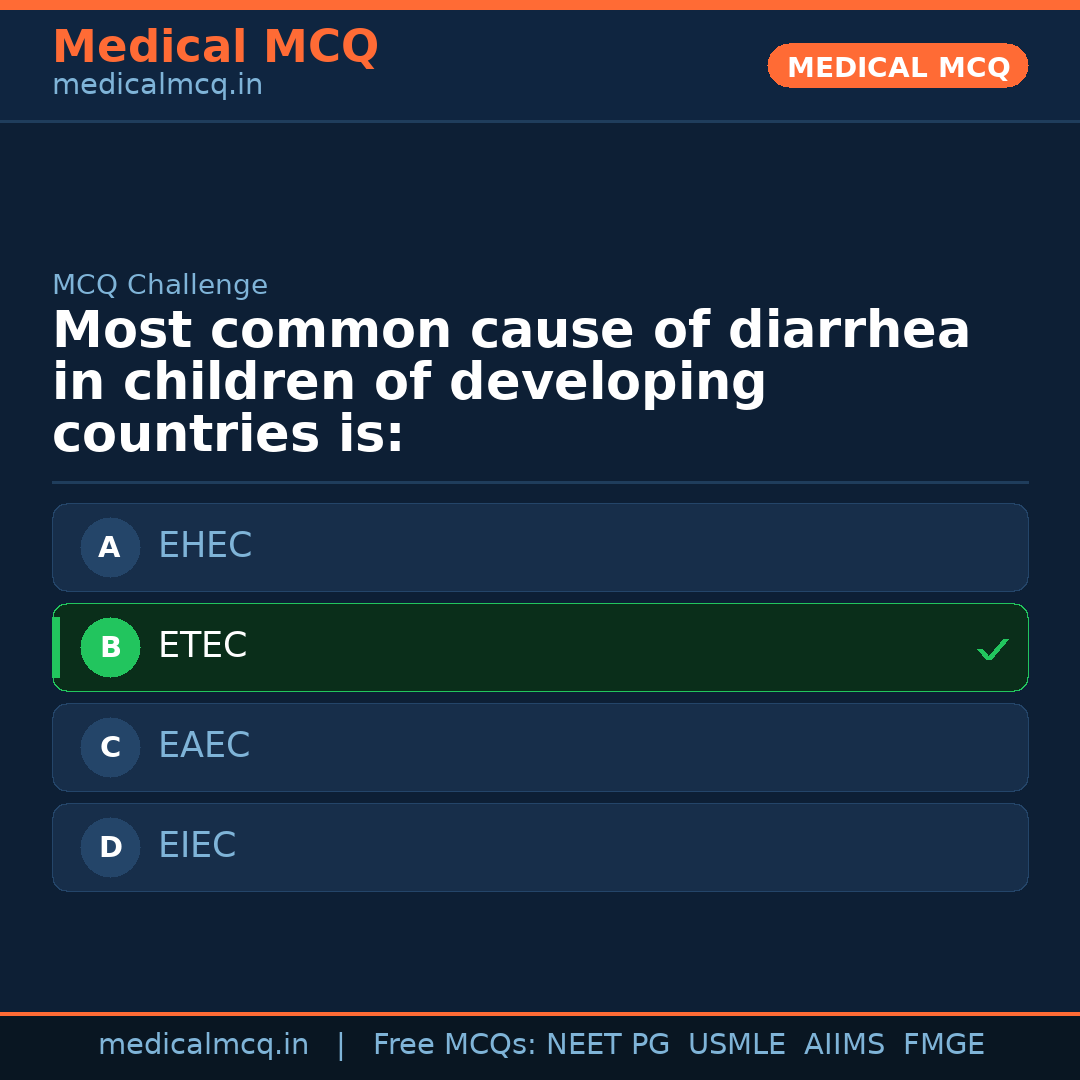This screenshot has height=1080, width=1080.
Task: Select FMGE in the footer
Action: 943,1045
